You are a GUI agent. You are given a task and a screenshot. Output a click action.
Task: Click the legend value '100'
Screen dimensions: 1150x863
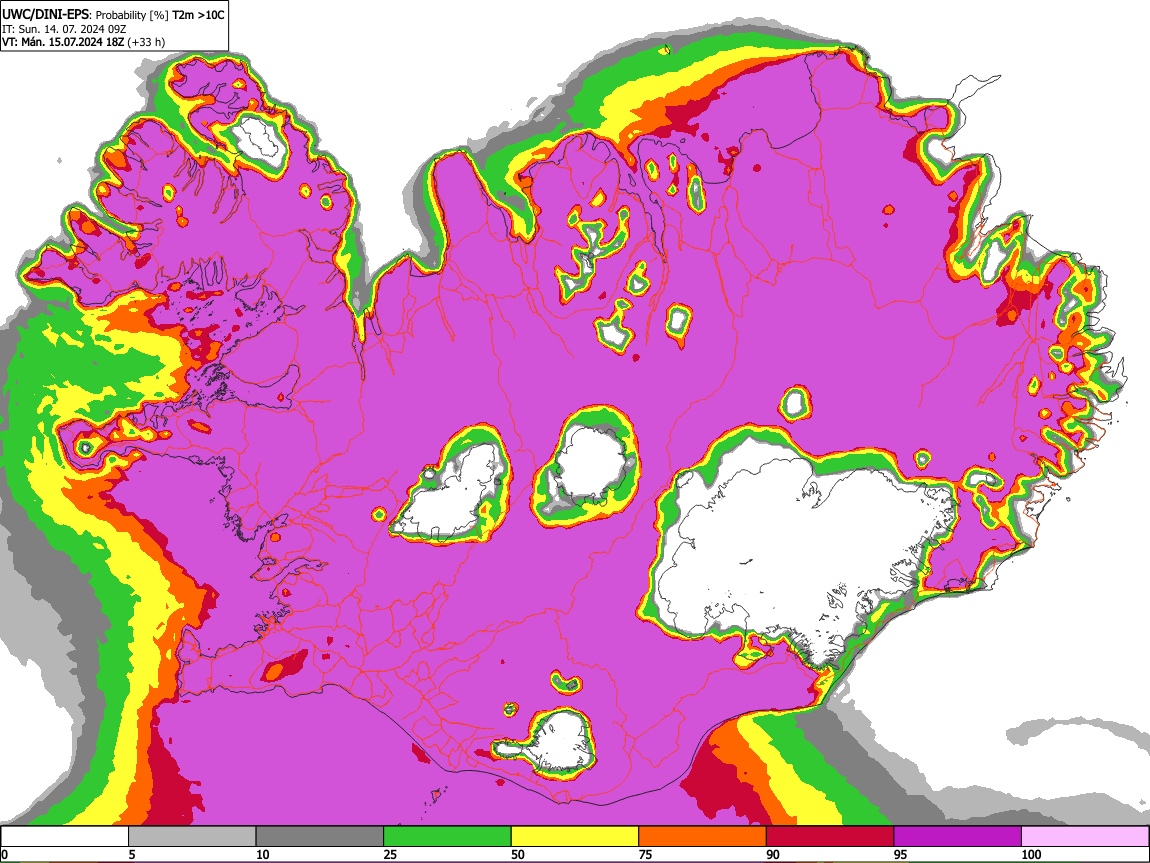(x=1031, y=854)
